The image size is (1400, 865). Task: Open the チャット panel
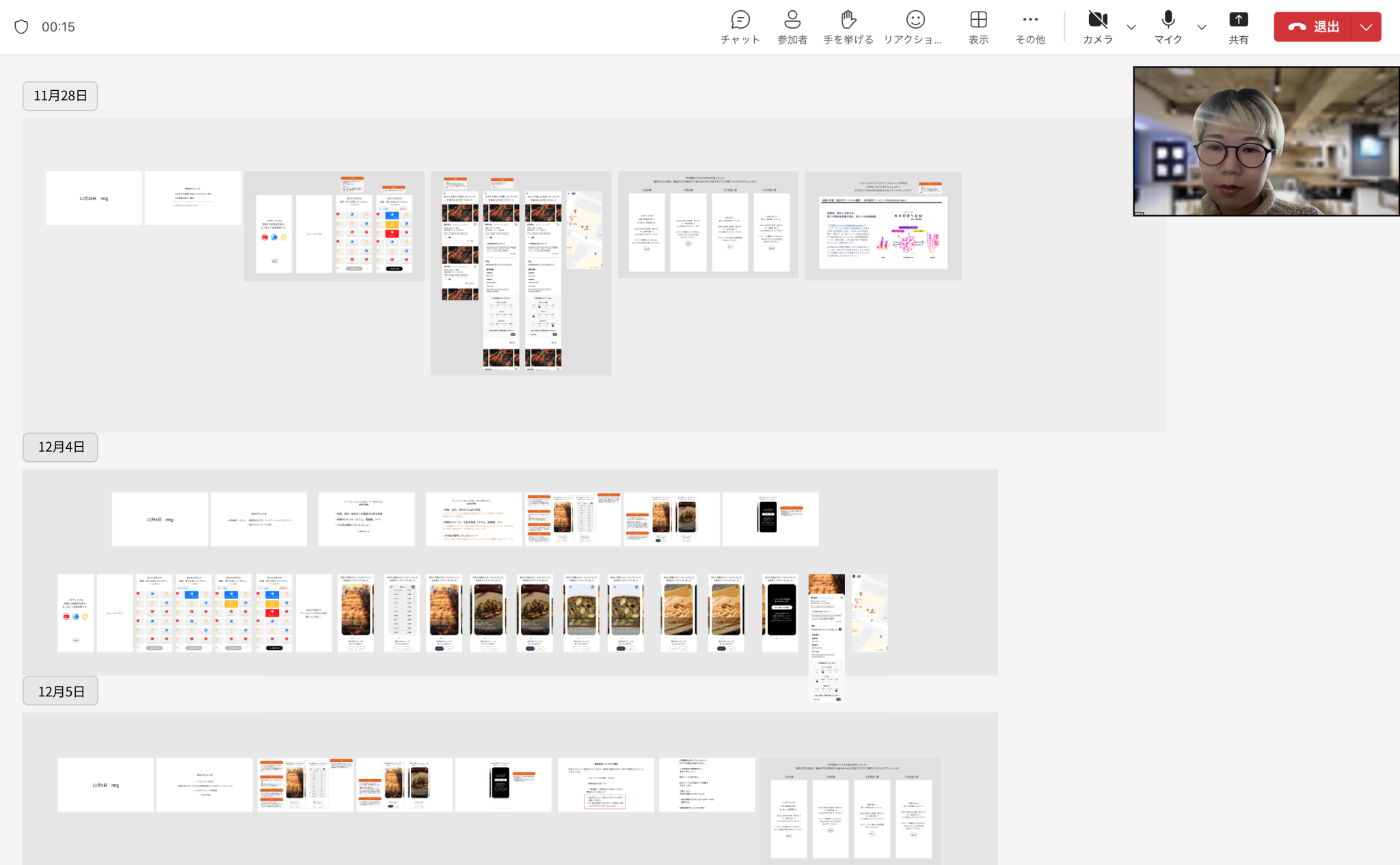click(740, 27)
